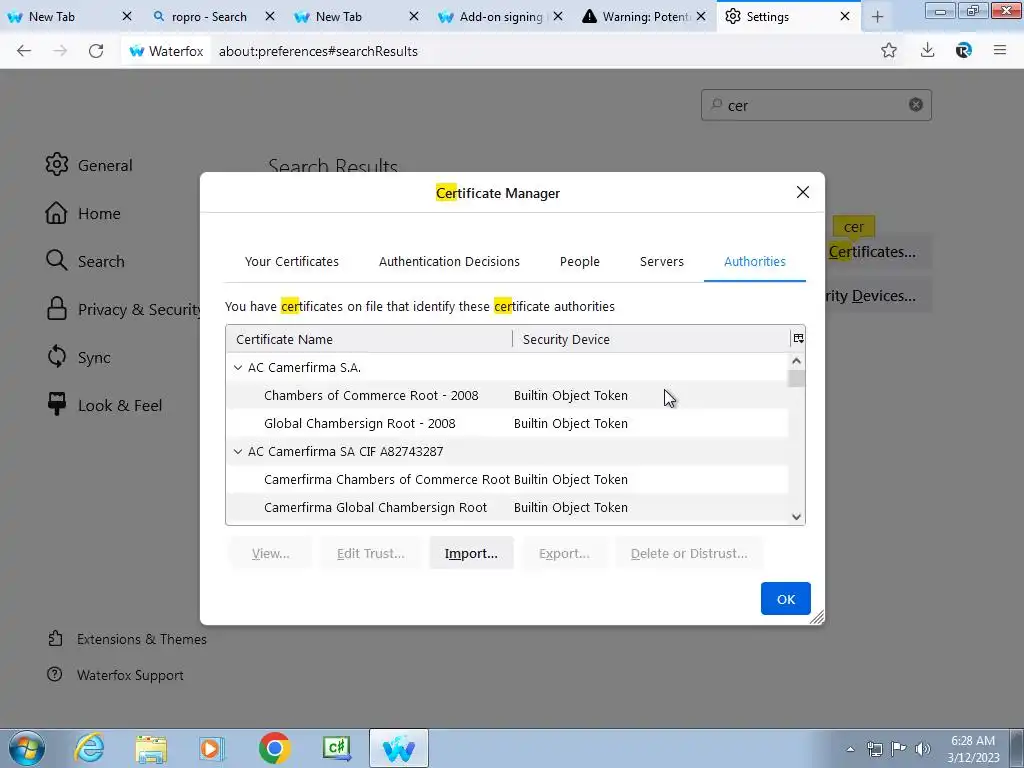Open Look & Feel settings
The image size is (1024, 768).
tap(104, 405)
